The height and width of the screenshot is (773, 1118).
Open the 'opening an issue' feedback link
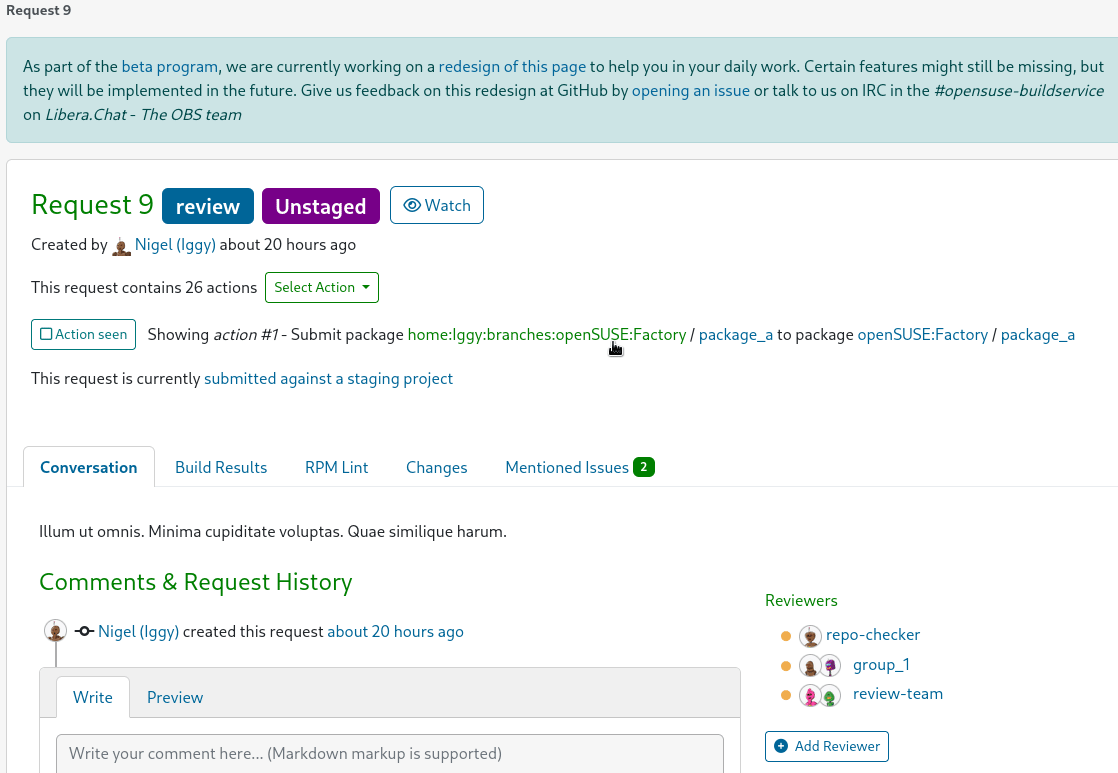(x=689, y=90)
